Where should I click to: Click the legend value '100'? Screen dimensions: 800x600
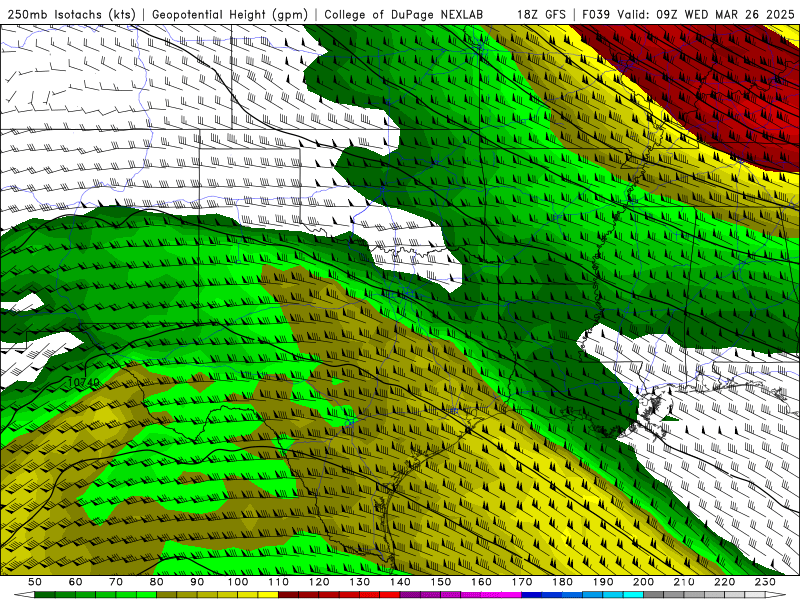coord(238,582)
